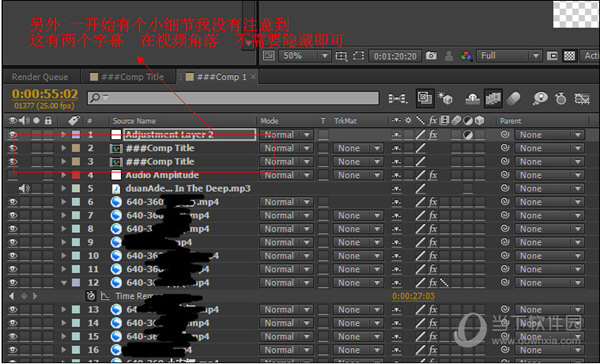The image size is (600, 364).
Task: Enable motion blur for the composition
Action: pyautogui.click(x=512, y=99)
